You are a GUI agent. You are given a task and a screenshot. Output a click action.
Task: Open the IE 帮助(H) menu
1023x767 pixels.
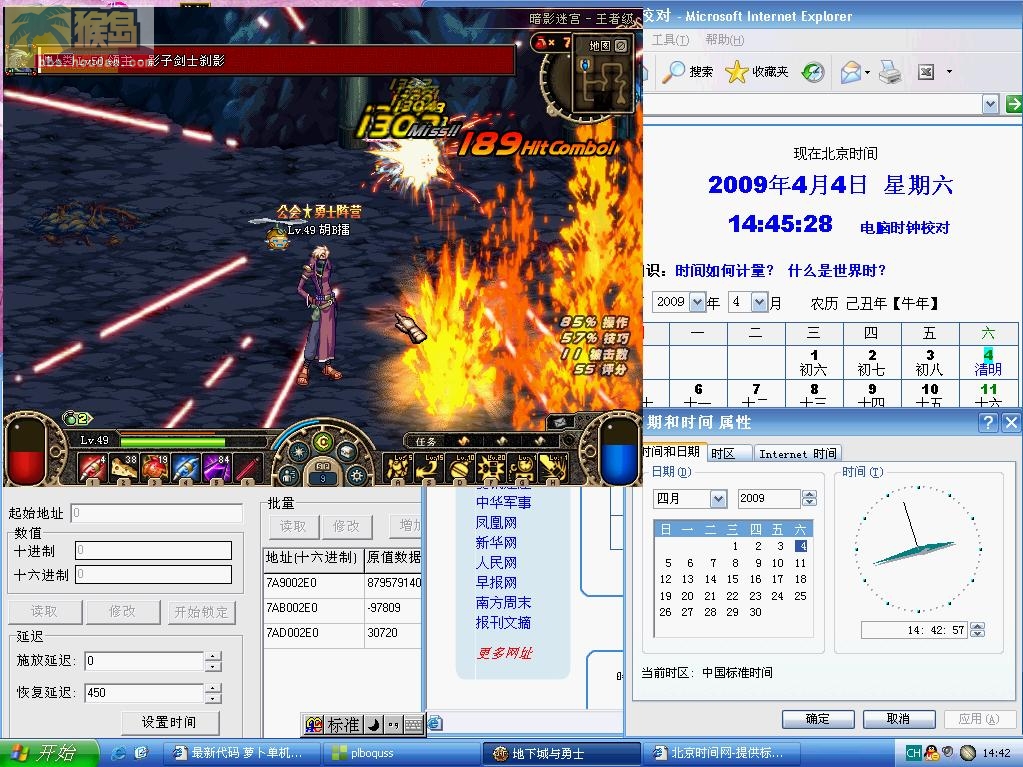coord(725,40)
